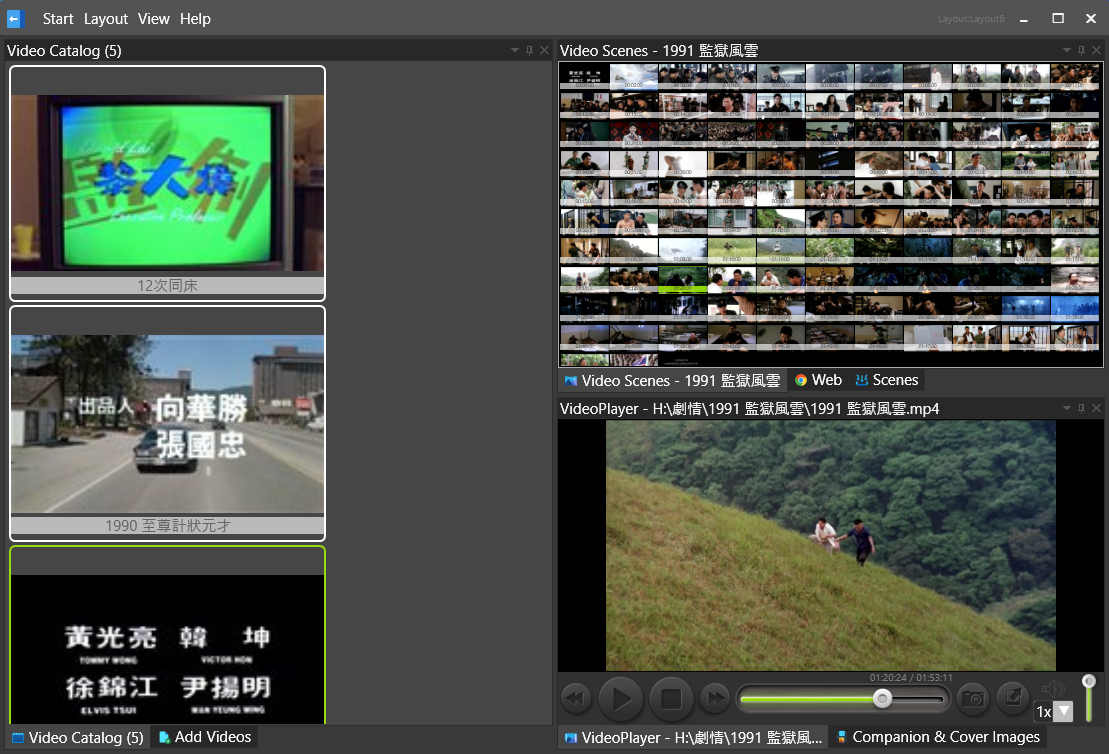Switch to the Video Catalog (5) tab

pos(78,738)
